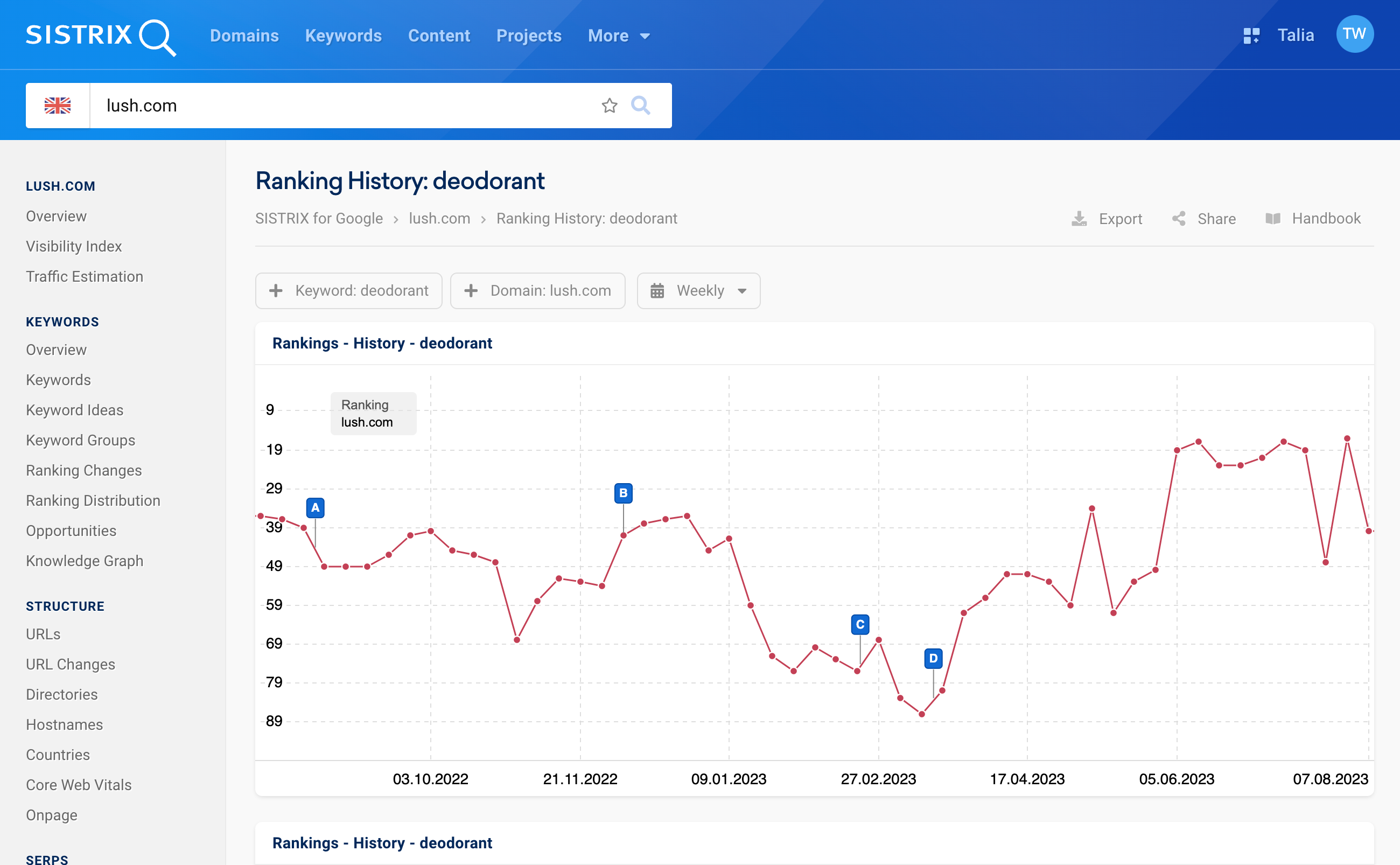The image size is (1400, 865).
Task: Open Keyword Groups sidebar item
Action: coord(81,440)
